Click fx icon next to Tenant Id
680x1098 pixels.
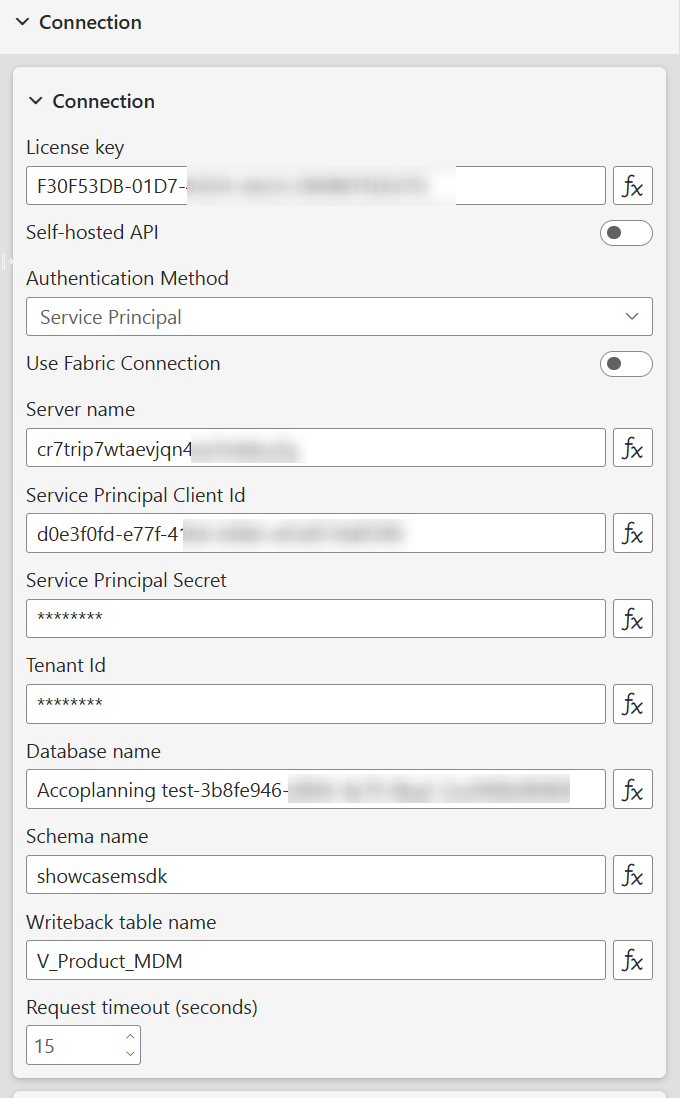tap(632, 704)
